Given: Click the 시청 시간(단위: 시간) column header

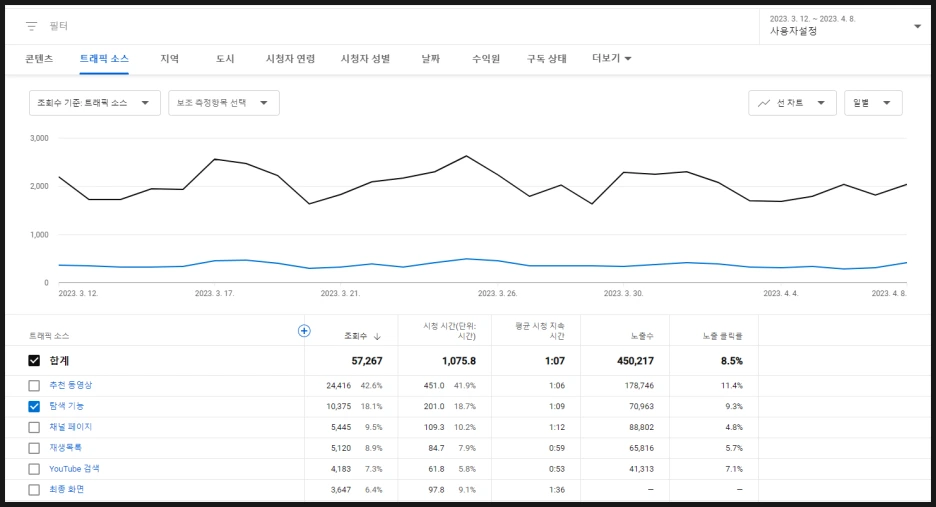Looking at the screenshot, I should [449, 331].
